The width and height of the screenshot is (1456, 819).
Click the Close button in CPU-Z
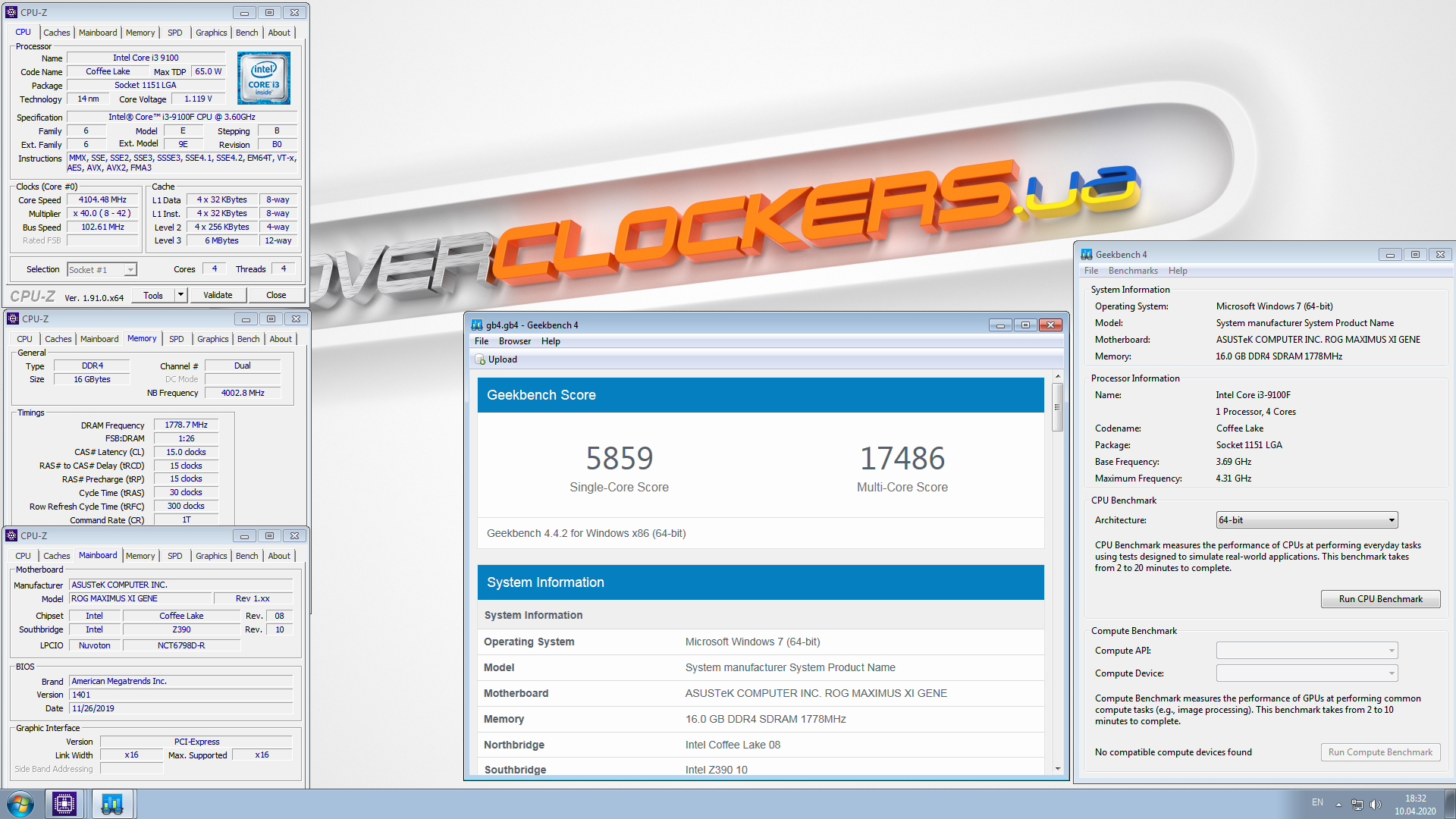(276, 295)
